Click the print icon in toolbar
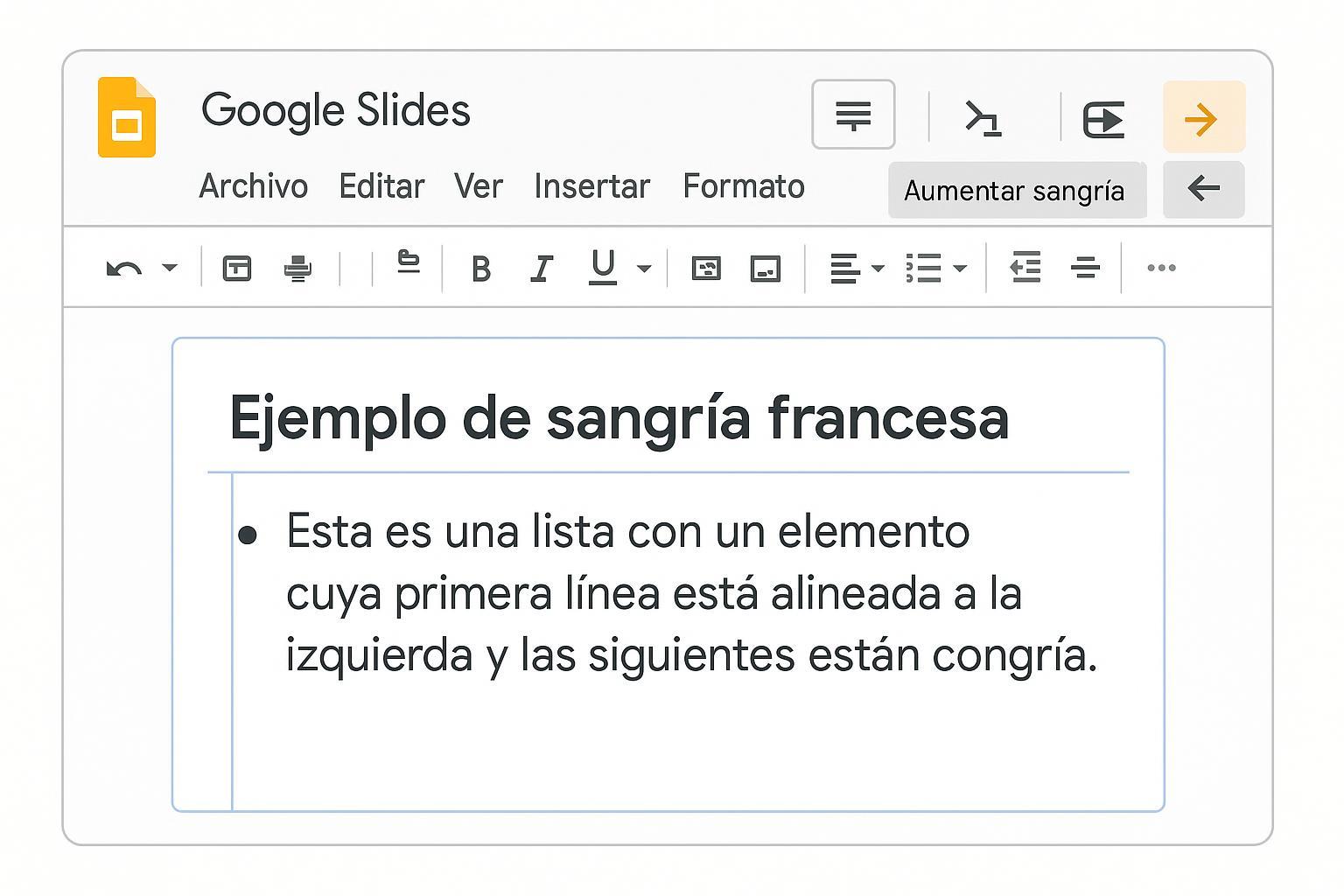1344x896 pixels. pyautogui.click(x=298, y=268)
